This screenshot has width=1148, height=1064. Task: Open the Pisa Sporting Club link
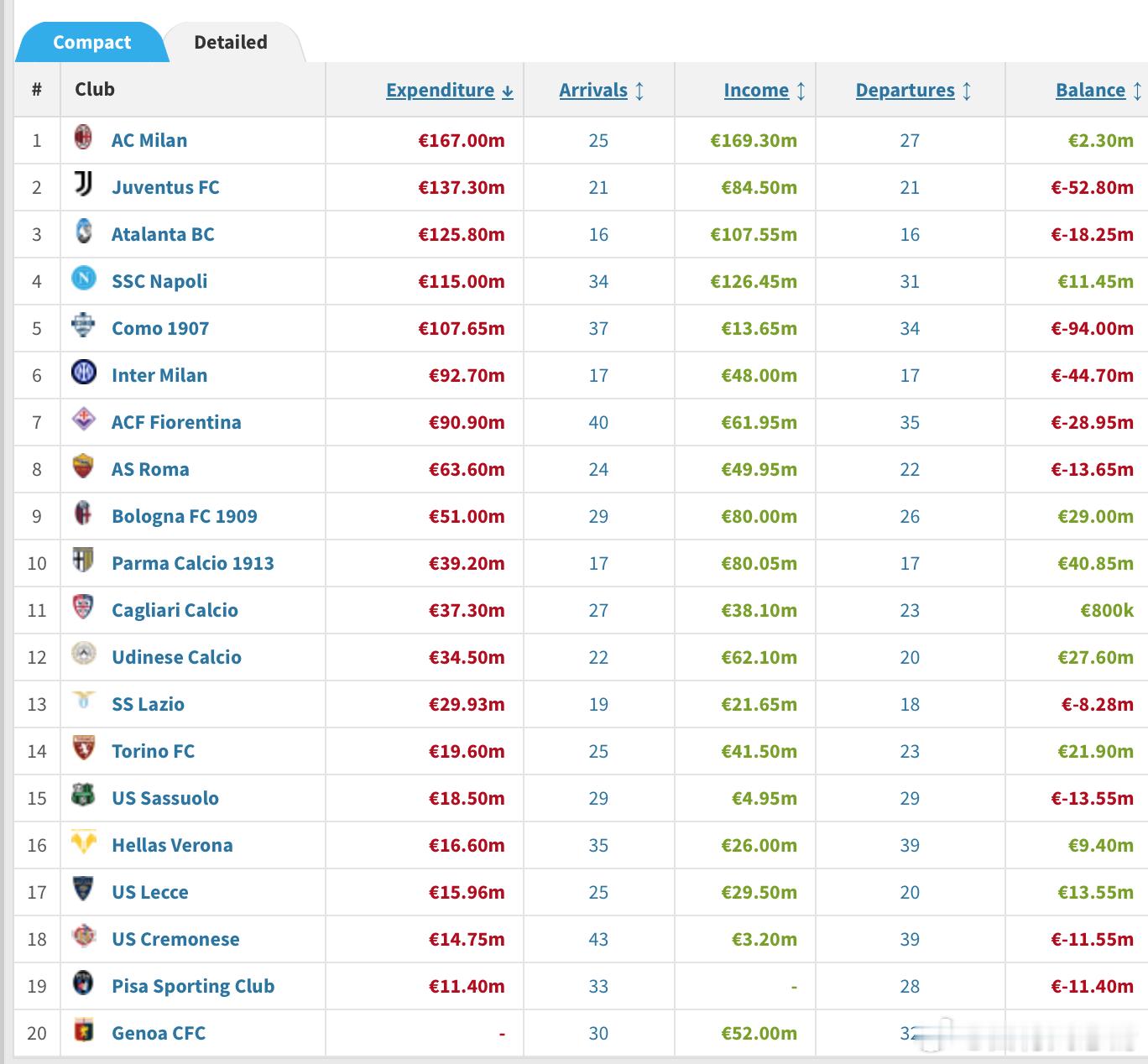pyautogui.click(x=193, y=986)
